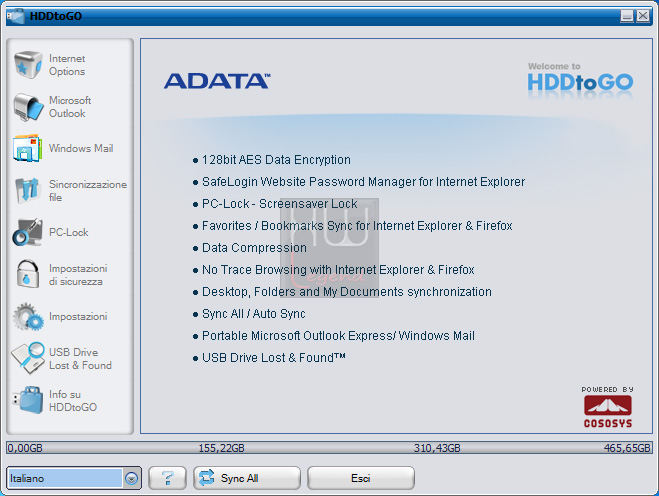Click the Favorites / Bookmarks Sync text
This screenshot has width=659, height=496.
357,226
